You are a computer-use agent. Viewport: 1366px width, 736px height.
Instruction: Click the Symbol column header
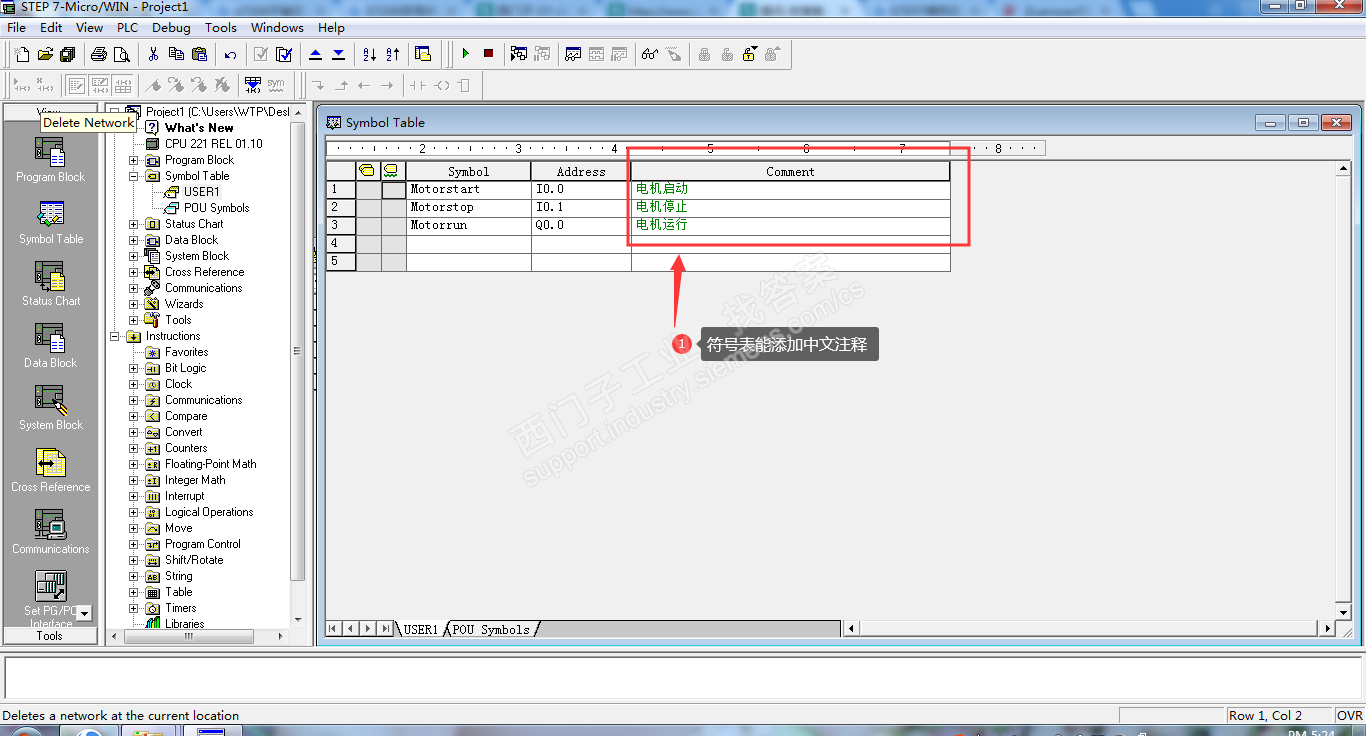(x=468, y=171)
